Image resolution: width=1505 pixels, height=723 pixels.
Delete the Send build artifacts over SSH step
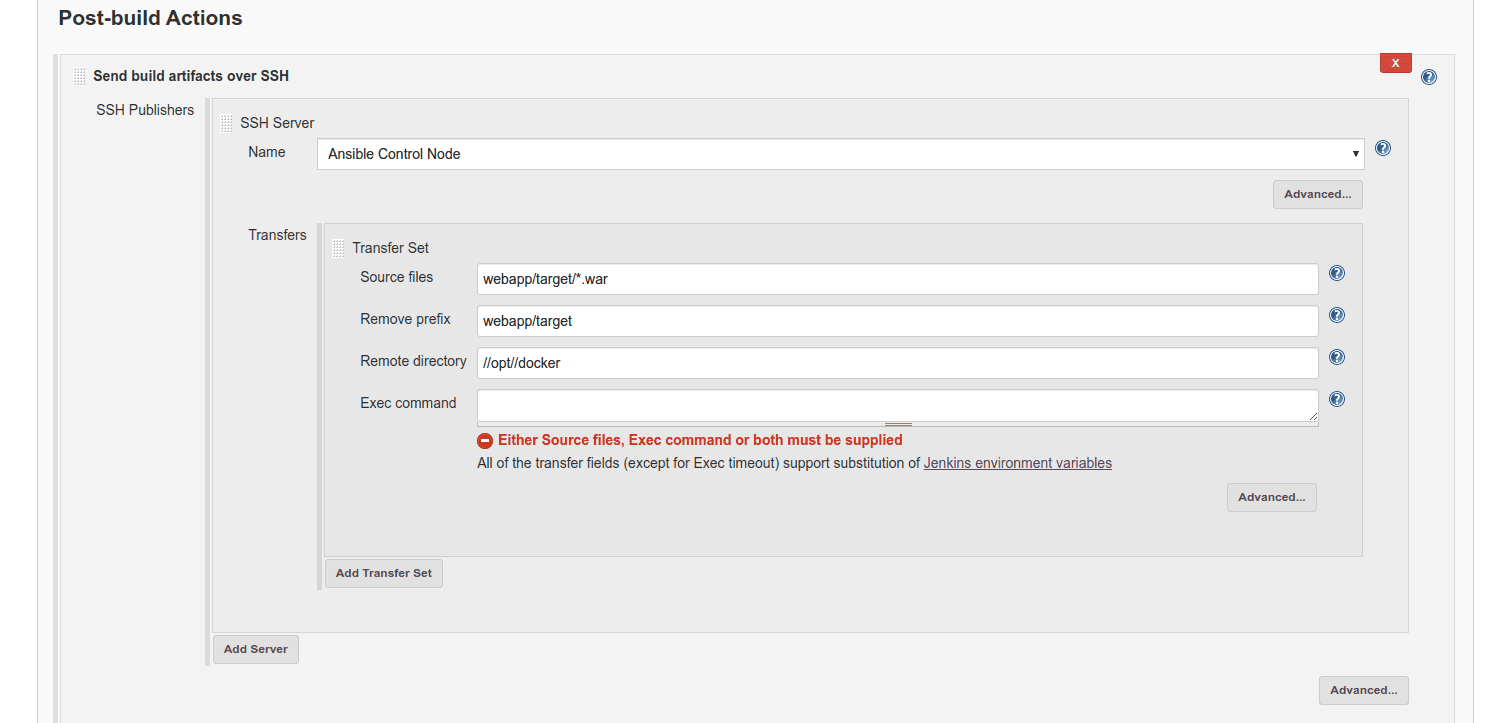[x=1396, y=62]
